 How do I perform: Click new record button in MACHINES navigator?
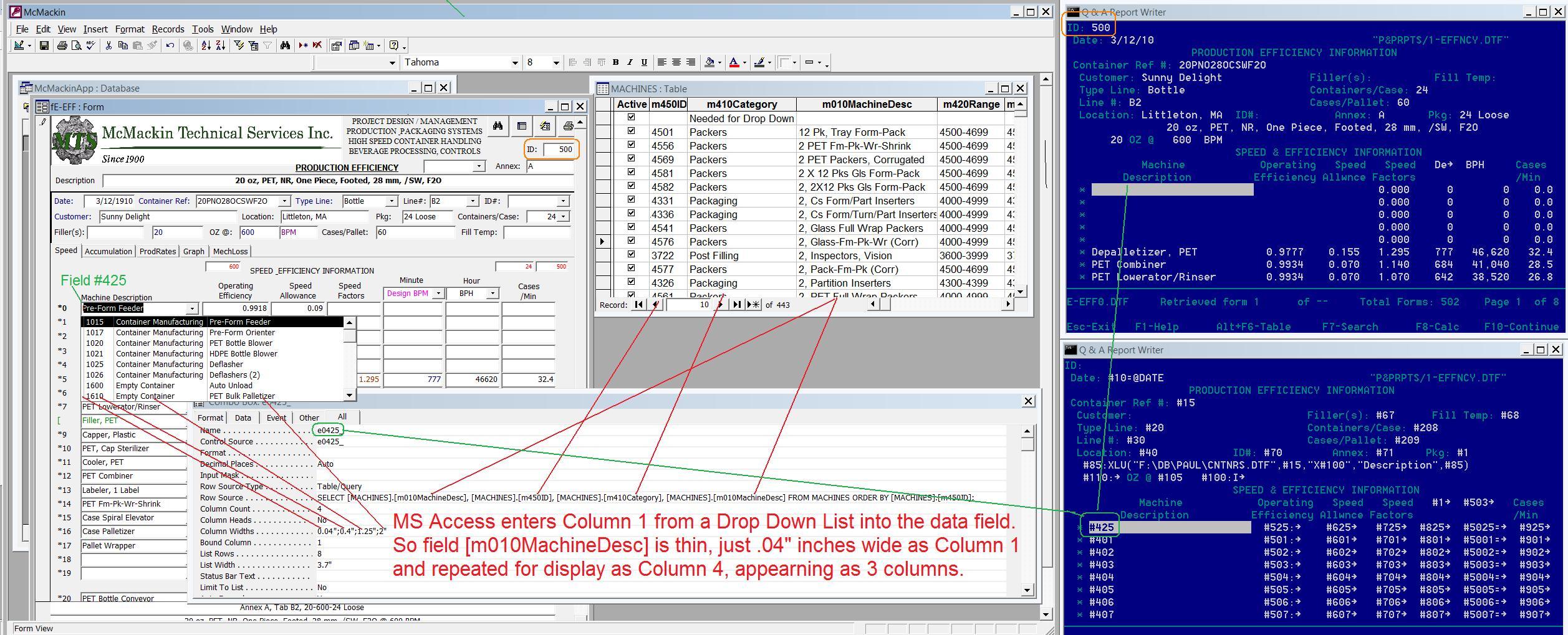tap(753, 305)
